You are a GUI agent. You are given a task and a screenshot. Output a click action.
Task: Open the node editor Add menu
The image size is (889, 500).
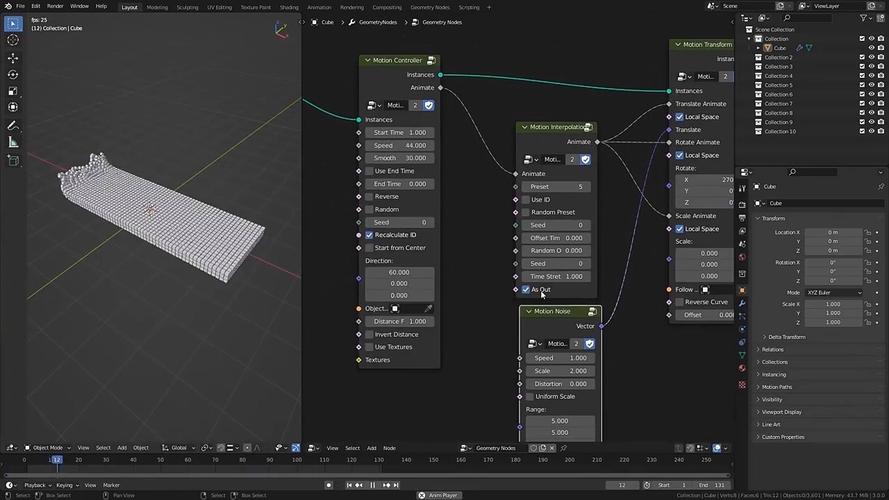tap(371, 448)
